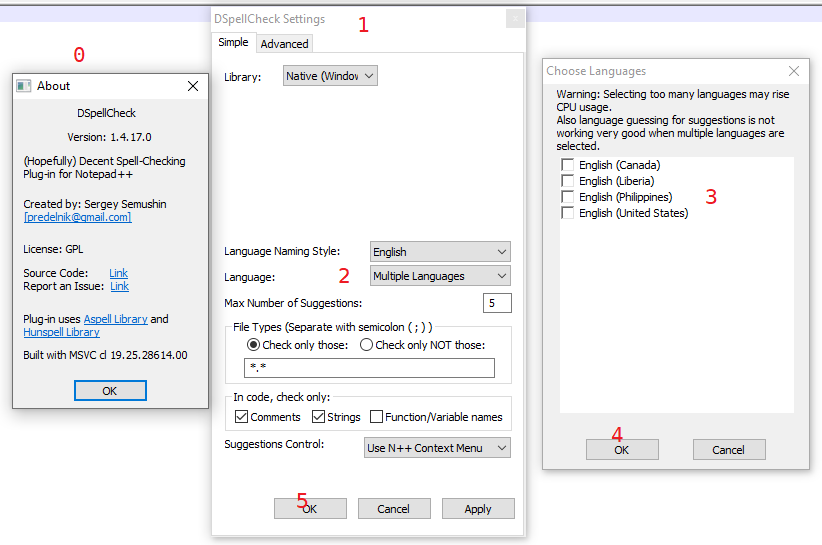
Task: Click 'Built with MSVC cl 19.25.28614.00' text
Action: pos(105,355)
